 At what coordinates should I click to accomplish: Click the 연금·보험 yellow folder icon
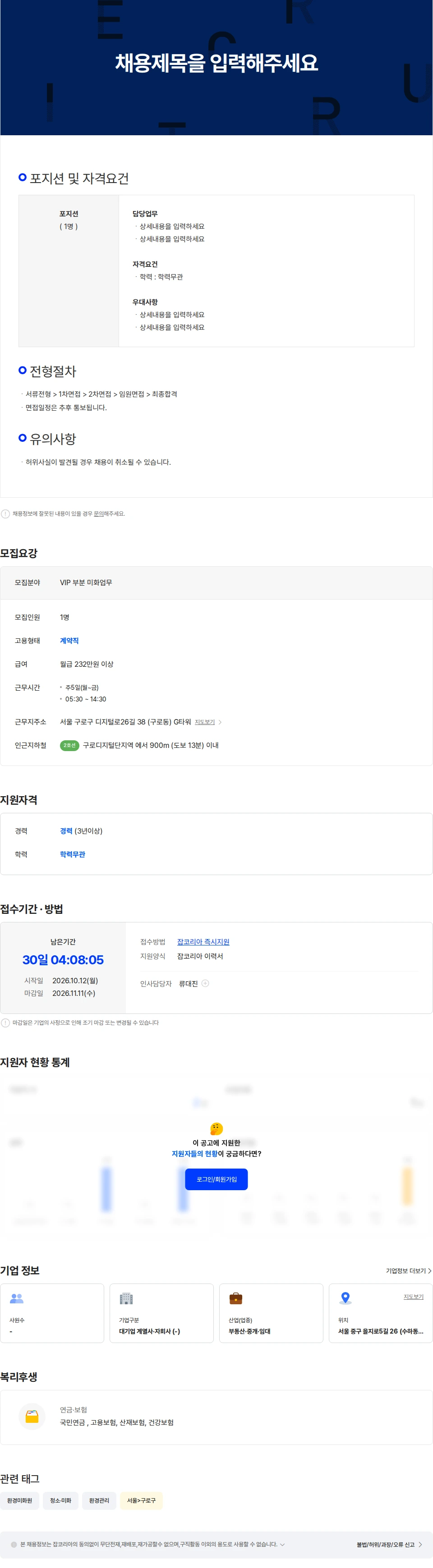(32, 1417)
